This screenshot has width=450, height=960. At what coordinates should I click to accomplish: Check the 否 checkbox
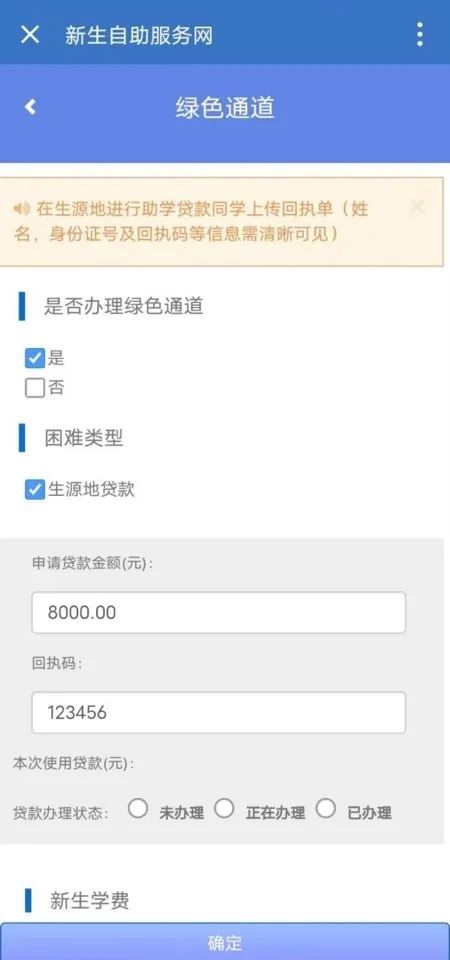click(x=35, y=388)
